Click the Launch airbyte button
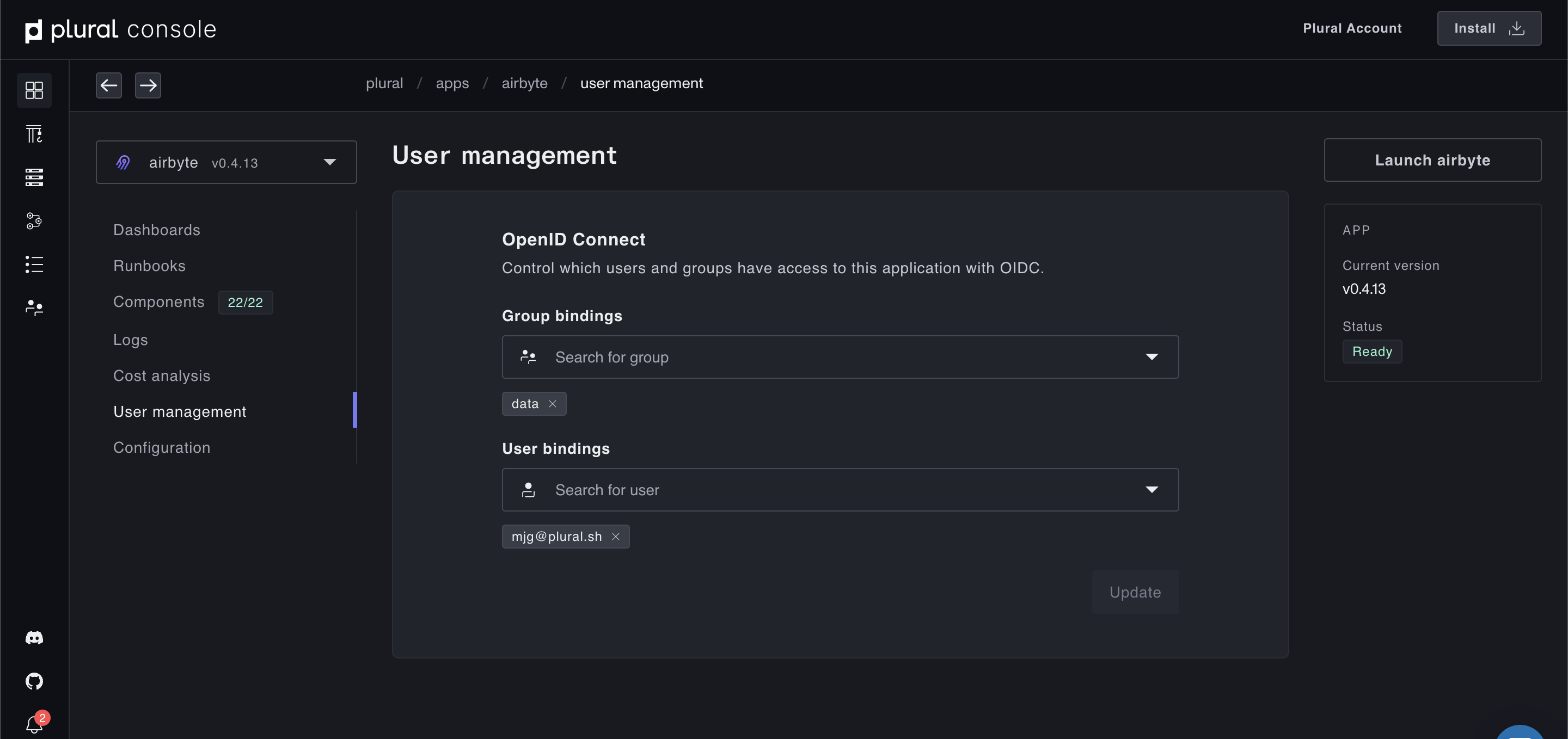This screenshot has height=739, width=1568. (1432, 160)
